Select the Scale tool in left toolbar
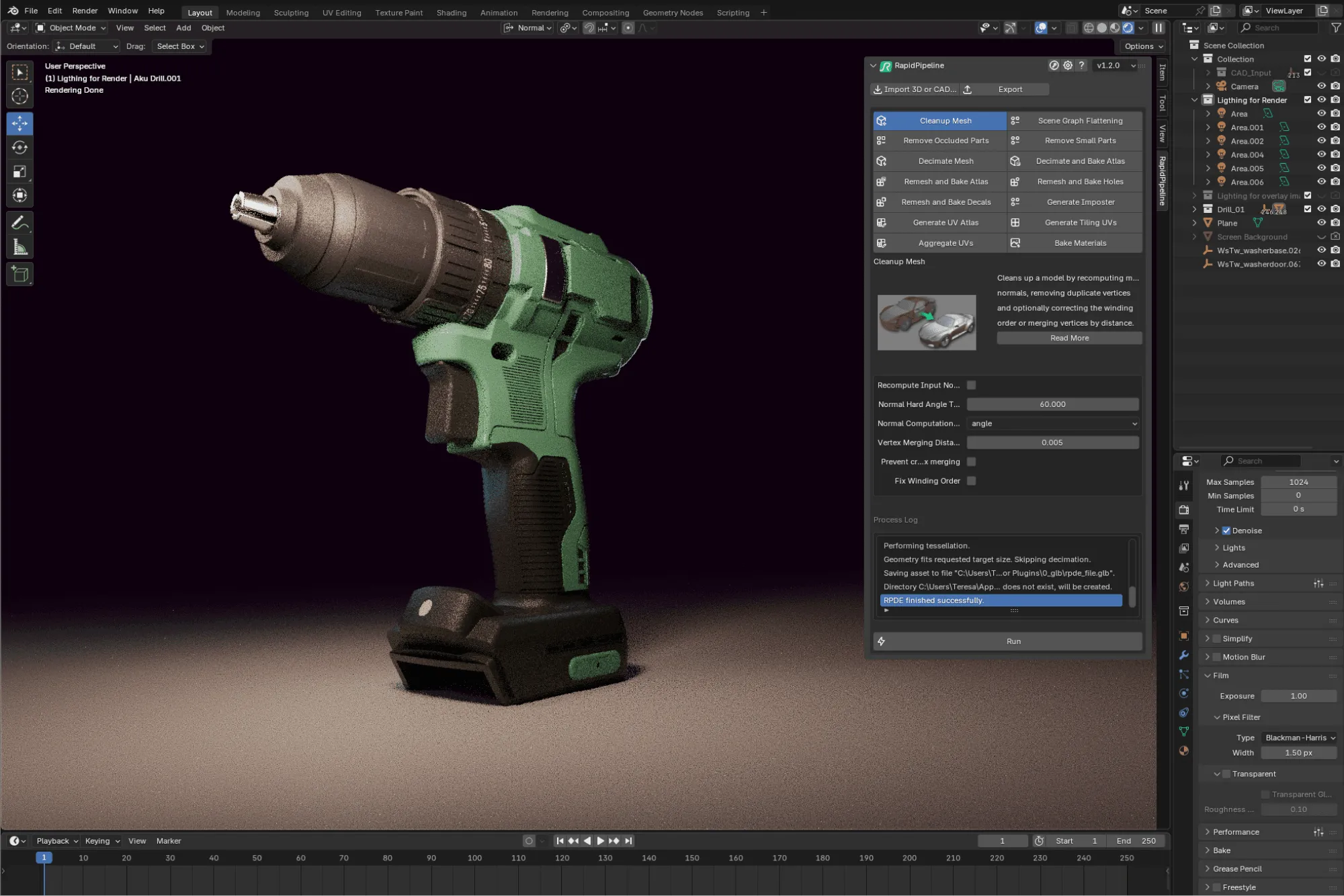The width and height of the screenshot is (1344, 896). (19, 172)
